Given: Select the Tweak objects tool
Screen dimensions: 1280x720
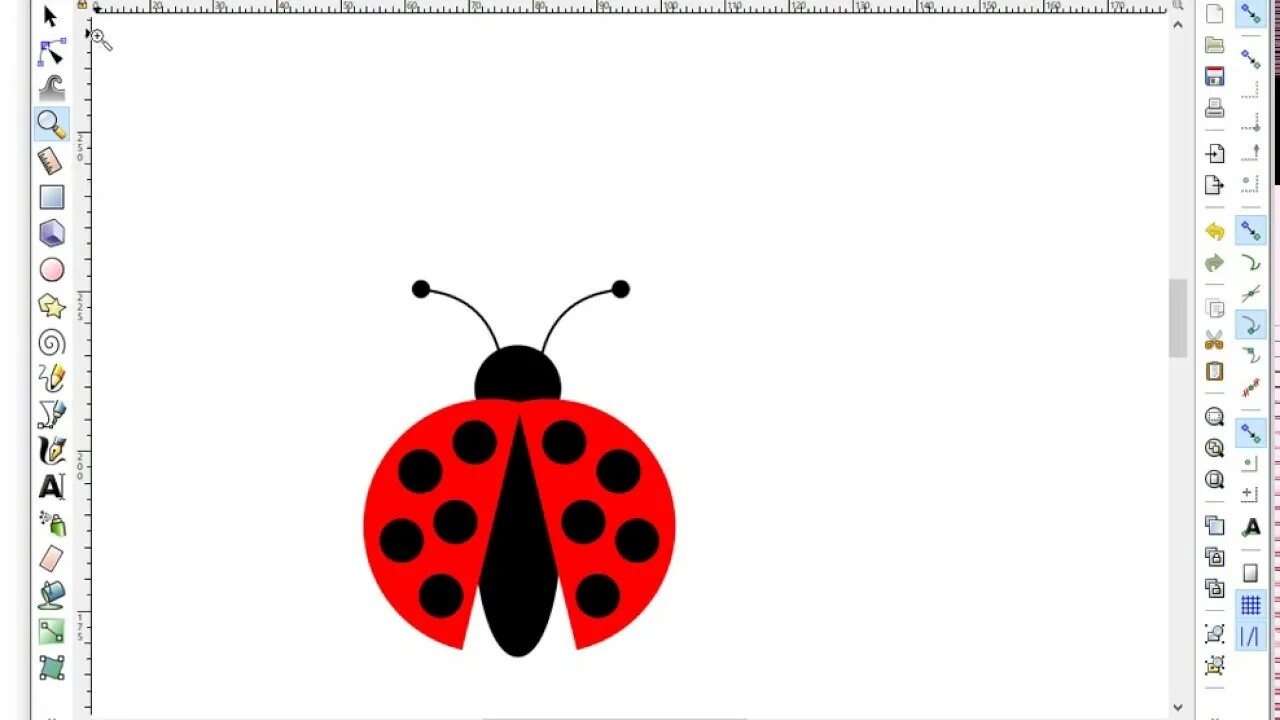Looking at the screenshot, I should point(51,88).
